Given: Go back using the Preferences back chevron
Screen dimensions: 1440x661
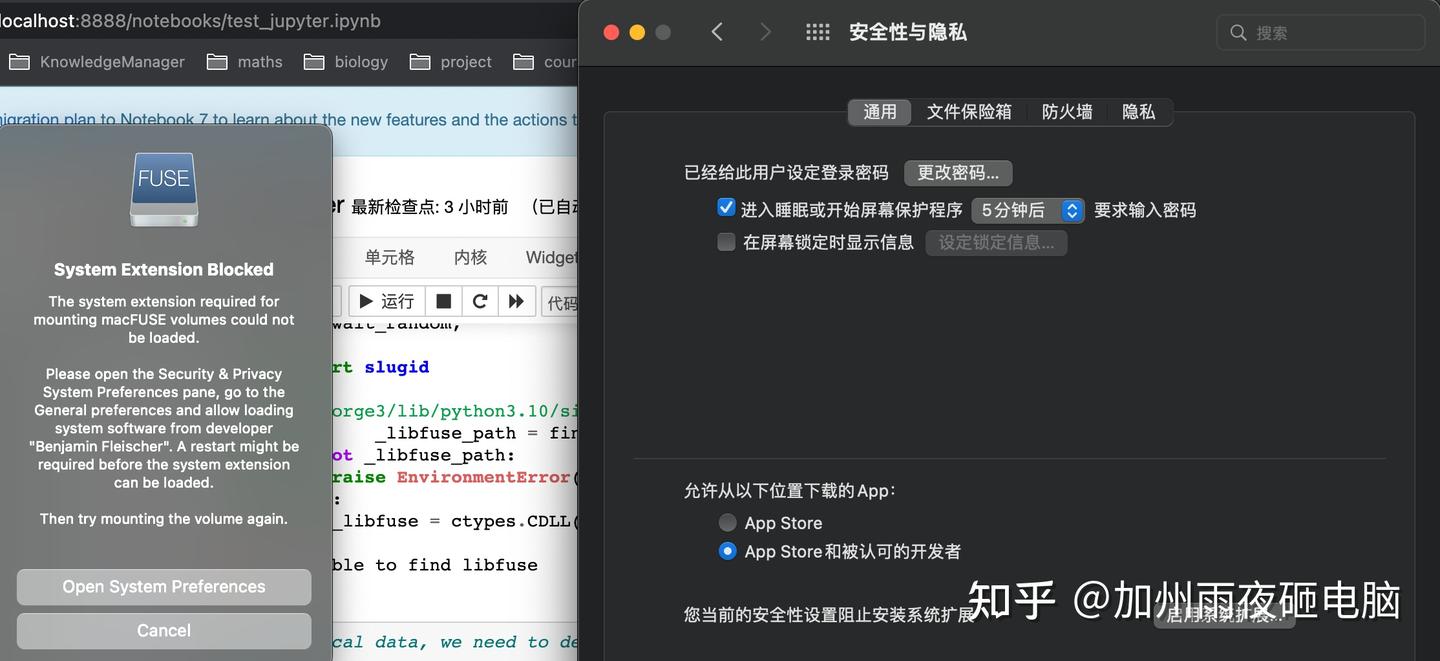Looking at the screenshot, I should [x=716, y=31].
